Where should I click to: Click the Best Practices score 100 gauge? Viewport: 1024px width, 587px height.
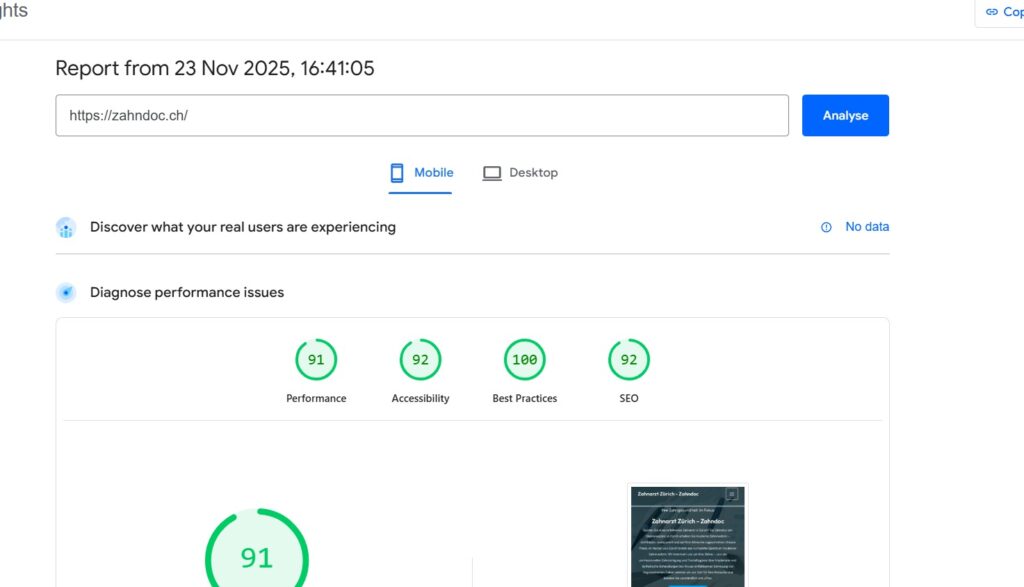coord(524,360)
